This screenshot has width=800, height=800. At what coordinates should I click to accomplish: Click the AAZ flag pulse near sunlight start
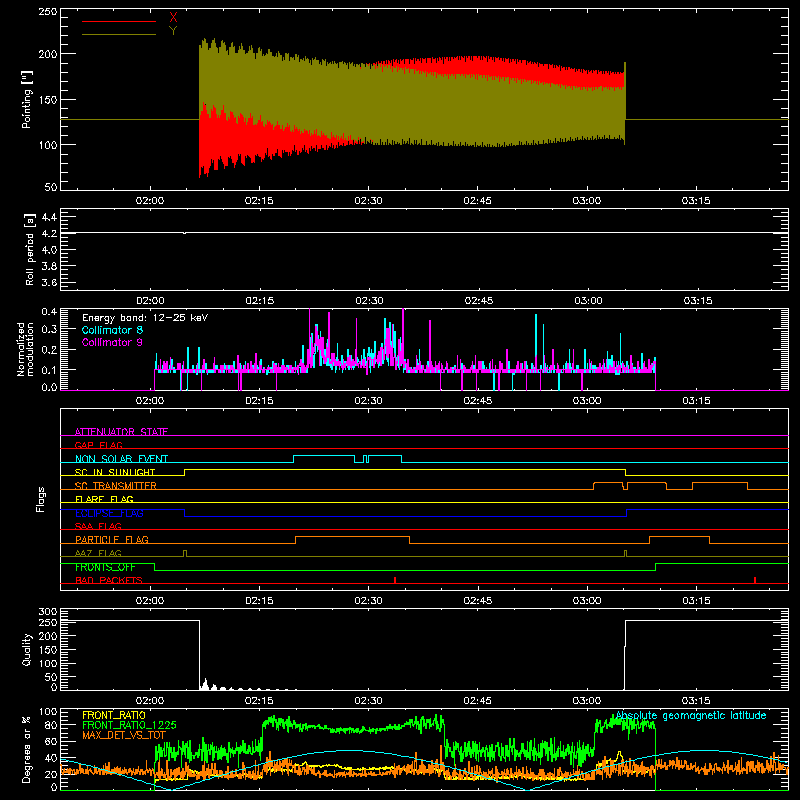pyautogui.click(x=185, y=553)
